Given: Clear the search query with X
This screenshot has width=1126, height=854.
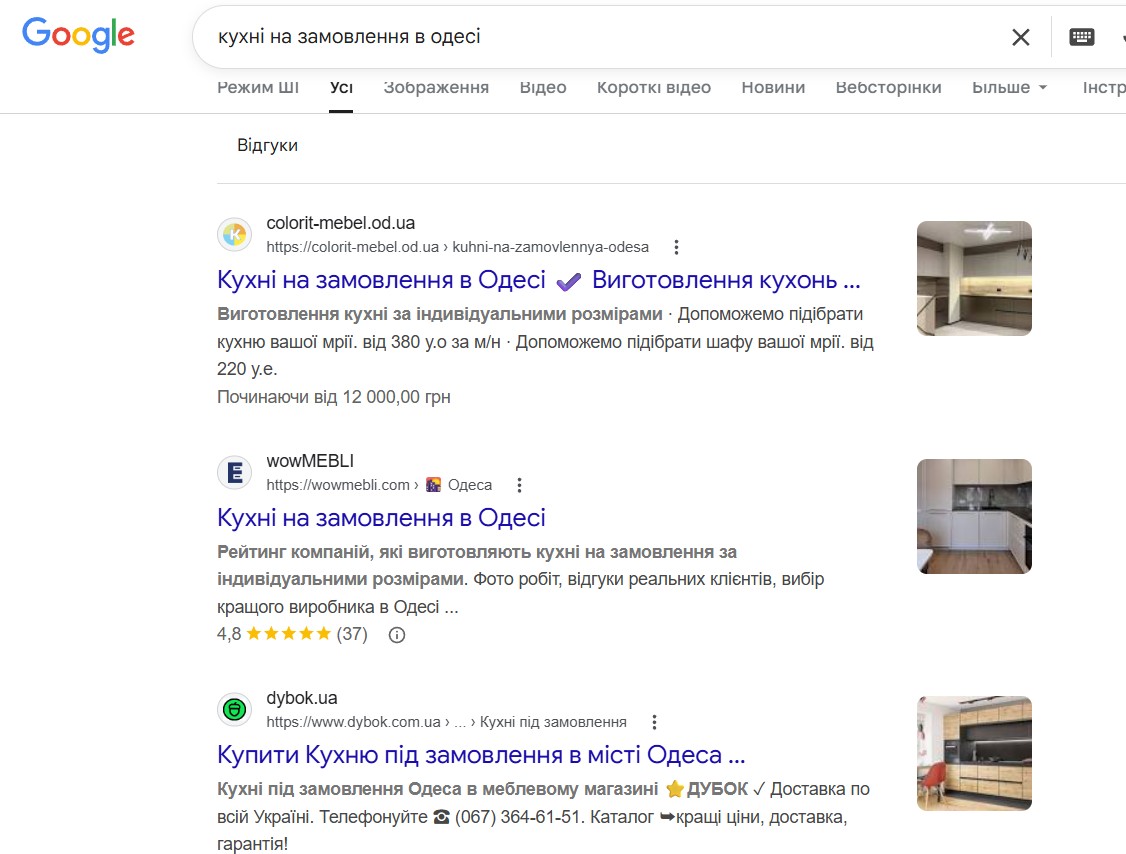Looking at the screenshot, I should point(1020,37).
